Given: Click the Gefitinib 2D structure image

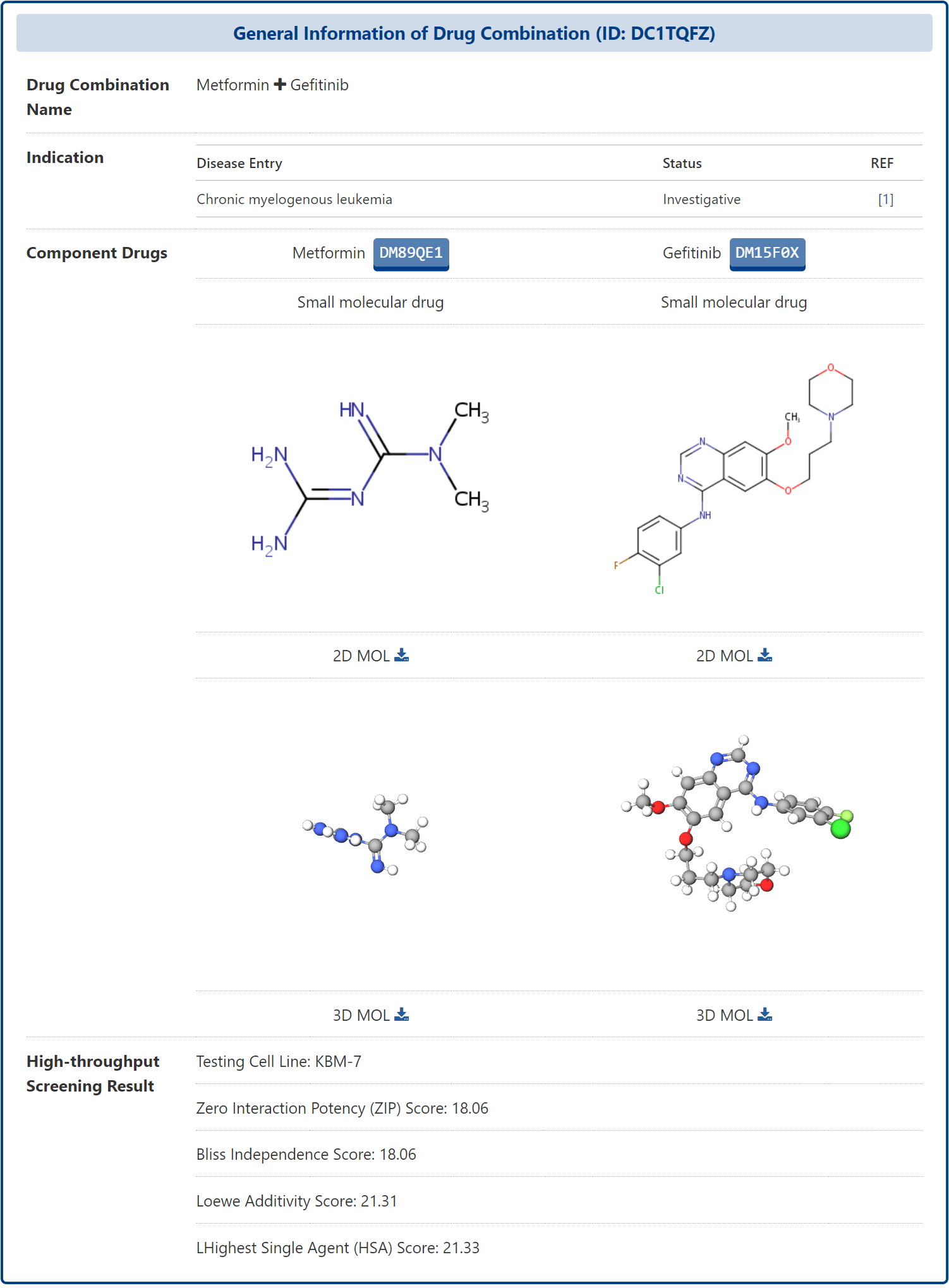Looking at the screenshot, I should [734, 478].
